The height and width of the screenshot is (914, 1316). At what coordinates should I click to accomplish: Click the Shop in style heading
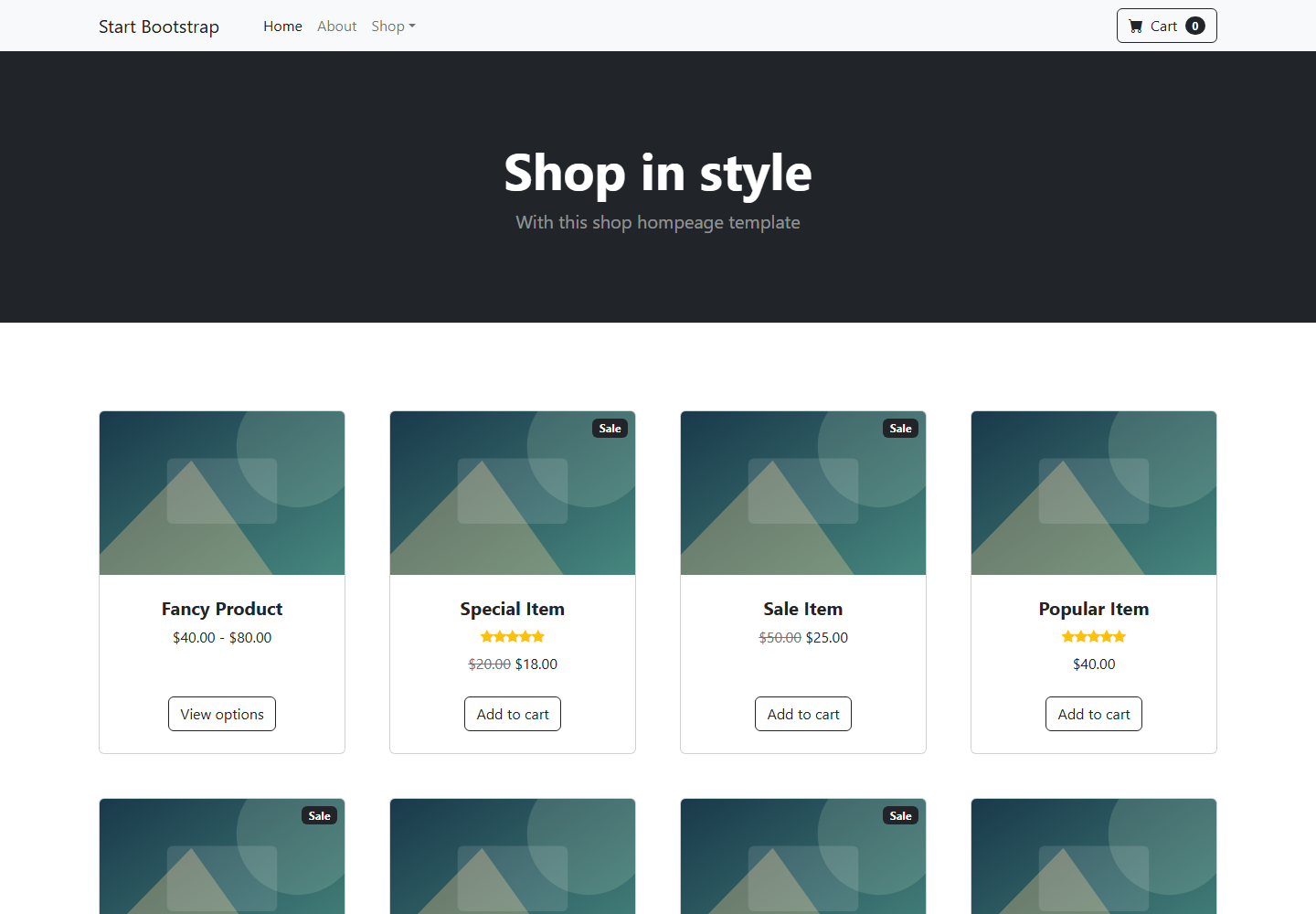click(x=658, y=173)
